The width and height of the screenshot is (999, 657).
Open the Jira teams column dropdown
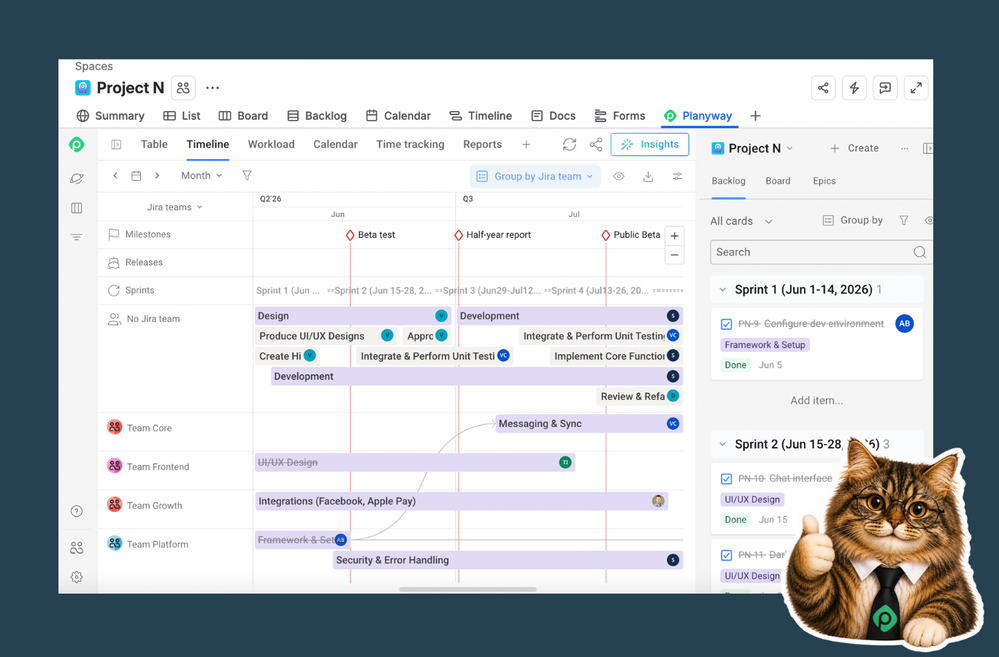[x=175, y=207]
